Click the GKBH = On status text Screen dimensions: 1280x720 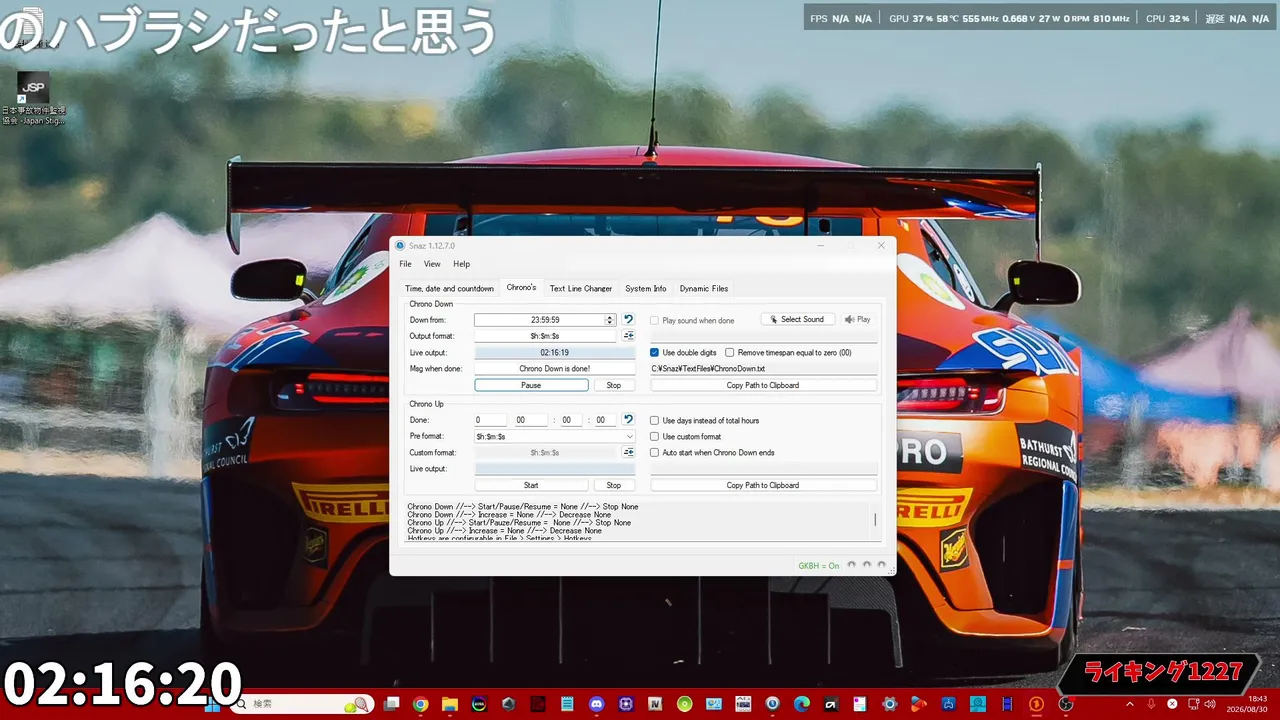(819, 566)
